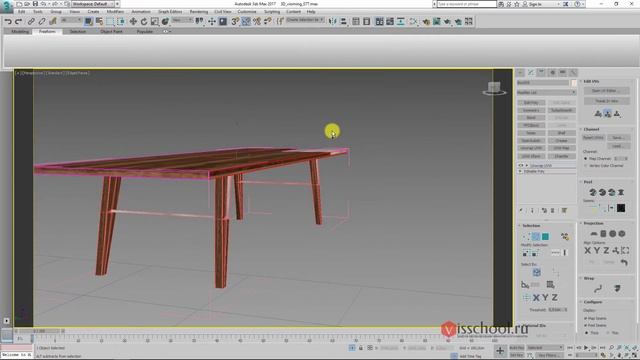Select the Vertex Color Channel radio button
The image size is (640, 360).
(586, 166)
